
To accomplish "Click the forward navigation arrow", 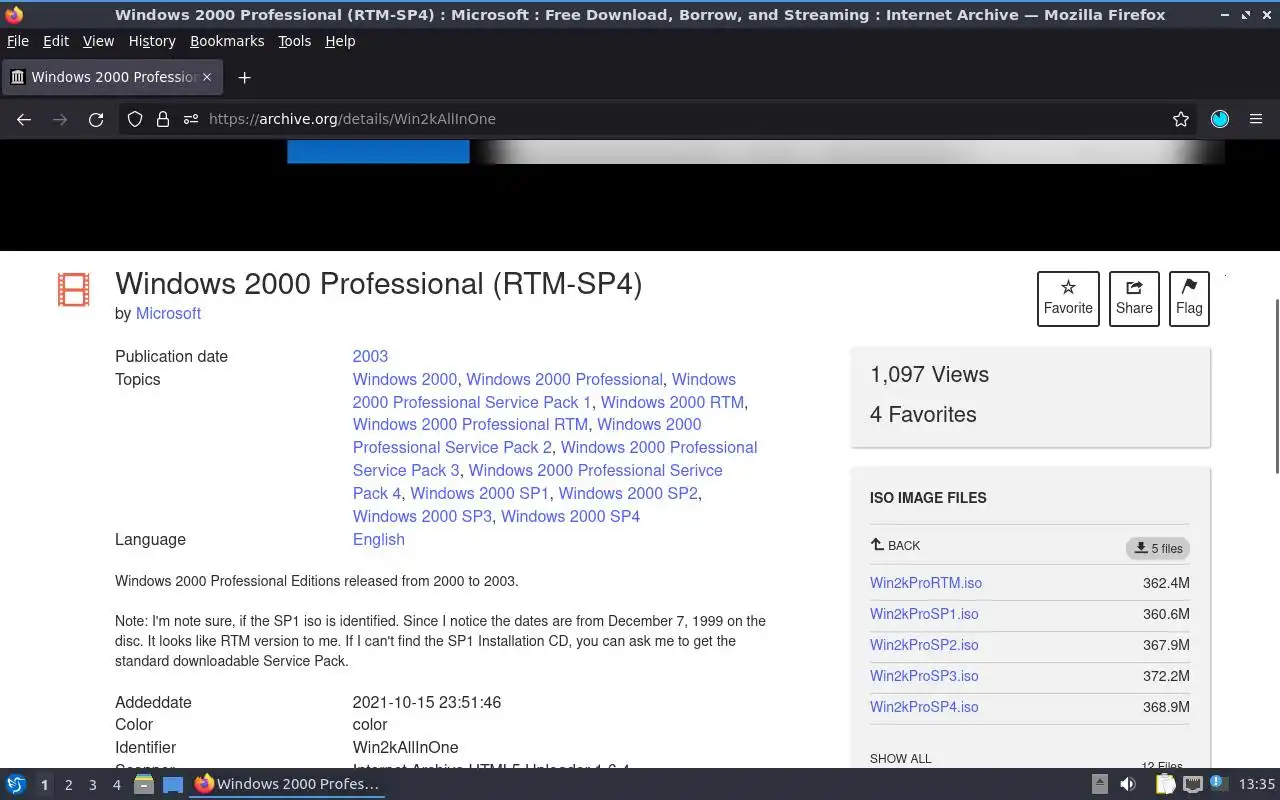I will click(60, 119).
